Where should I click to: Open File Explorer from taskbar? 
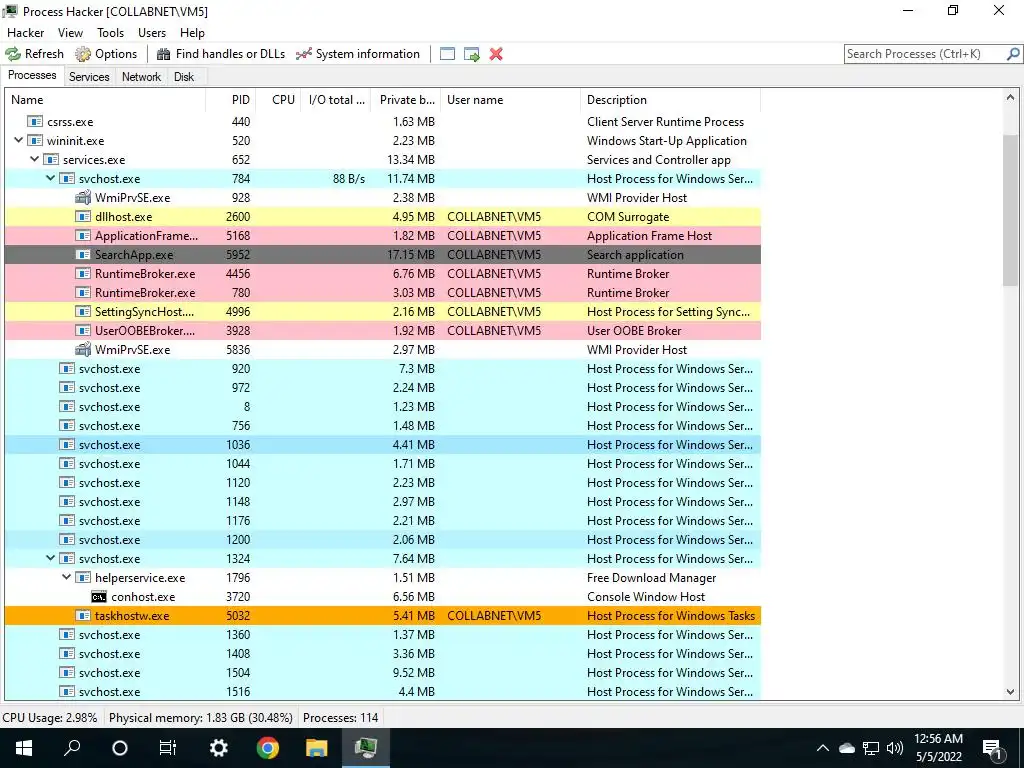pyautogui.click(x=317, y=748)
